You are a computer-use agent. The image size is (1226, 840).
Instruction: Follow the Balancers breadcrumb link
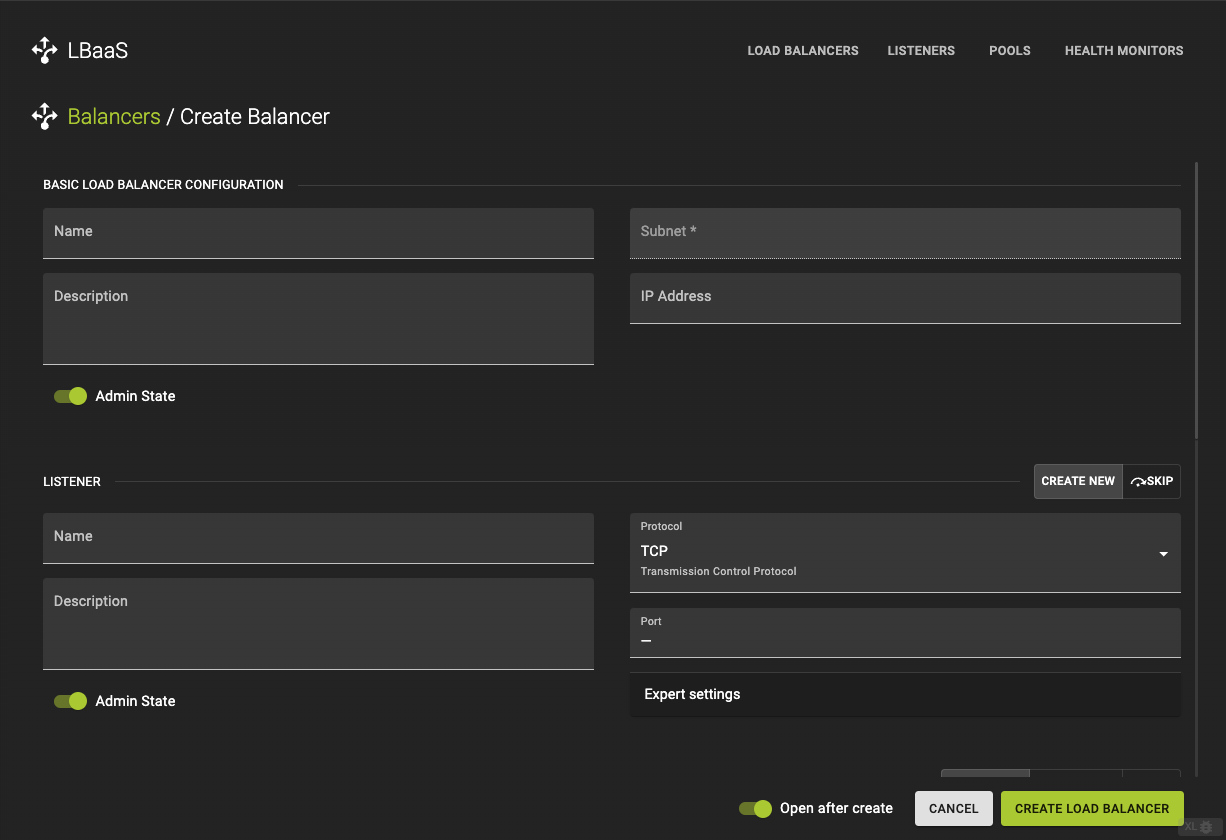click(x=114, y=117)
